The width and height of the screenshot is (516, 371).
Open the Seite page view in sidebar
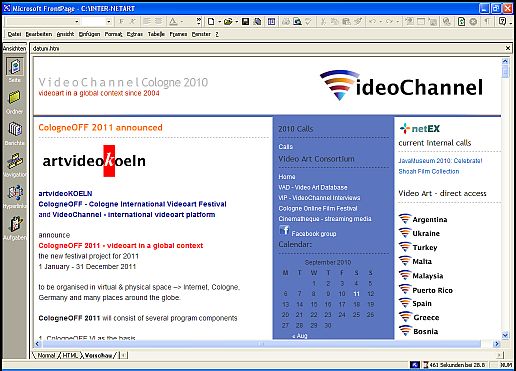[15, 67]
